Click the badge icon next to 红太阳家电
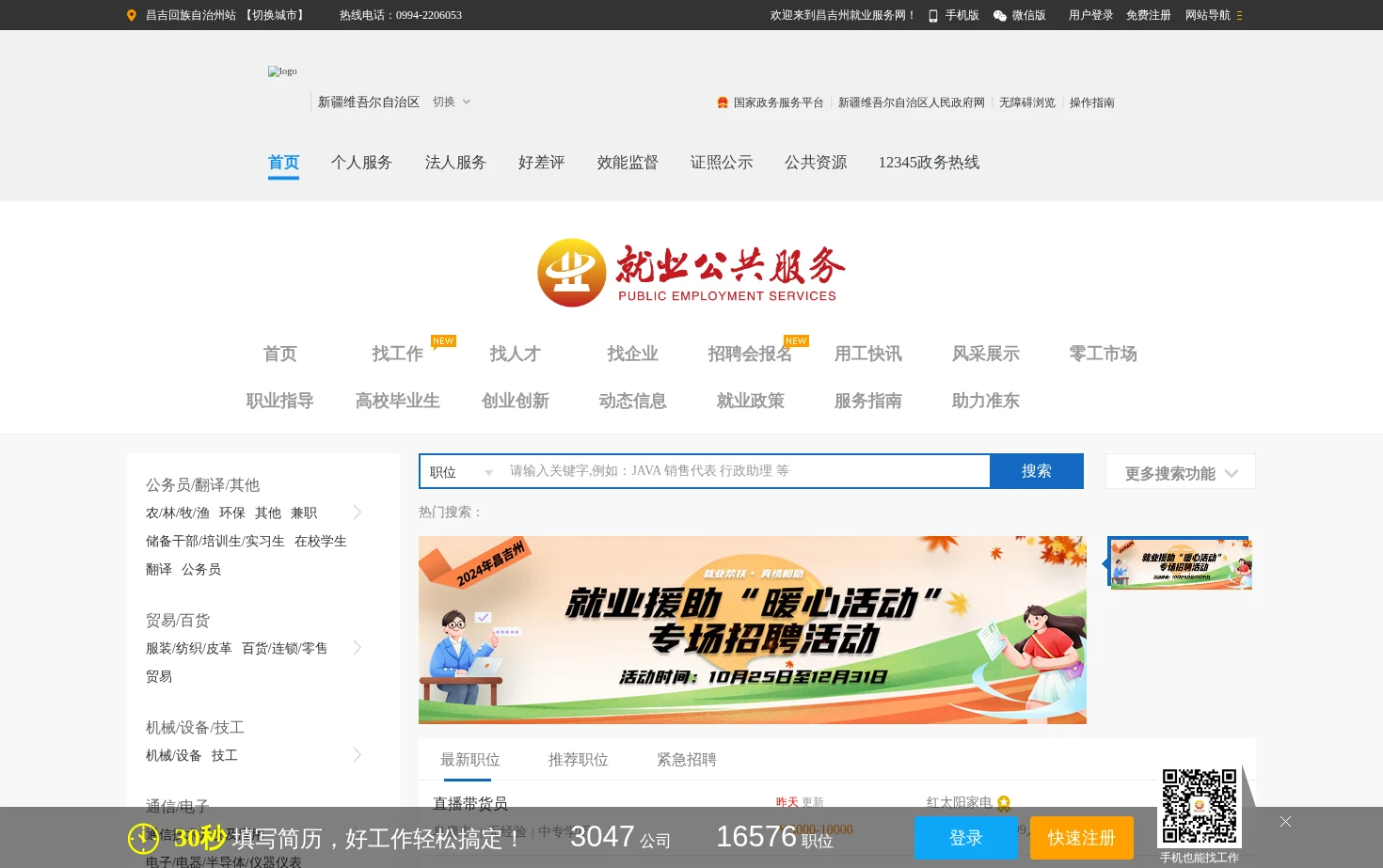This screenshot has width=1383, height=868. (1004, 803)
